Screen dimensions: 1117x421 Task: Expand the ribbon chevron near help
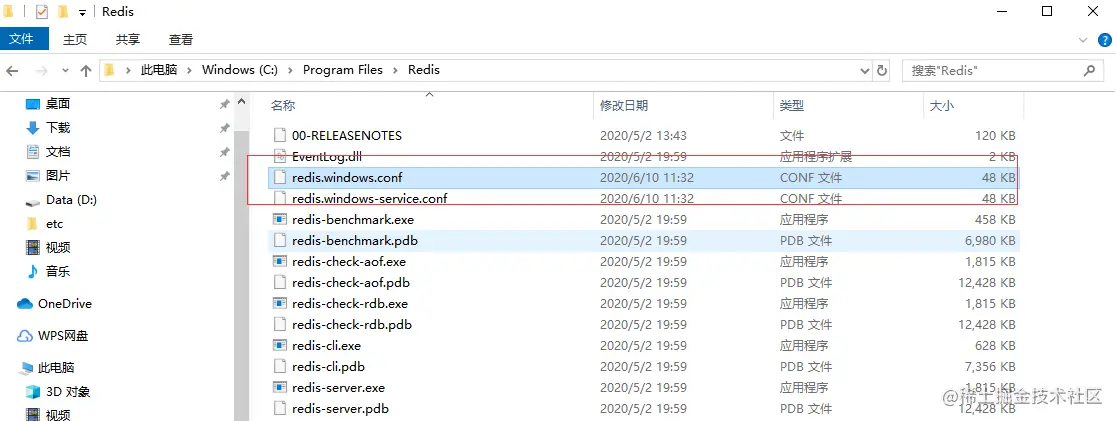1083,40
